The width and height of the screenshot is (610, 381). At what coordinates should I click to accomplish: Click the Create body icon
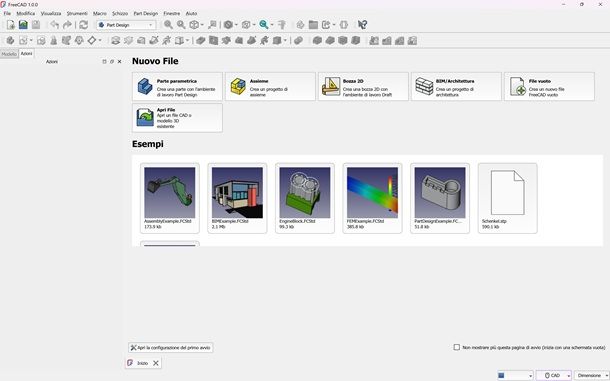[11, 40]
